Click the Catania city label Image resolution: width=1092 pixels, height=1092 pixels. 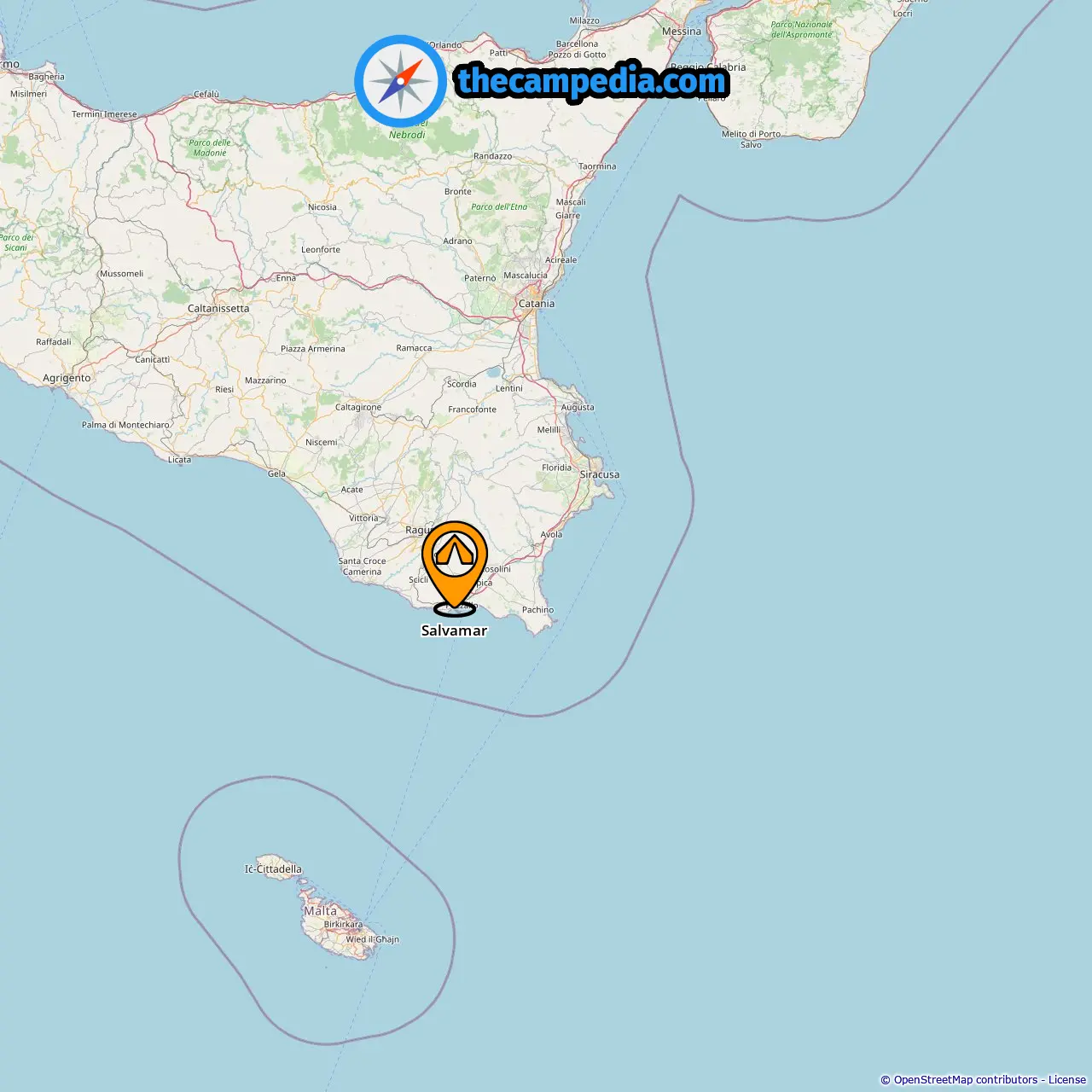coord(537,304)
